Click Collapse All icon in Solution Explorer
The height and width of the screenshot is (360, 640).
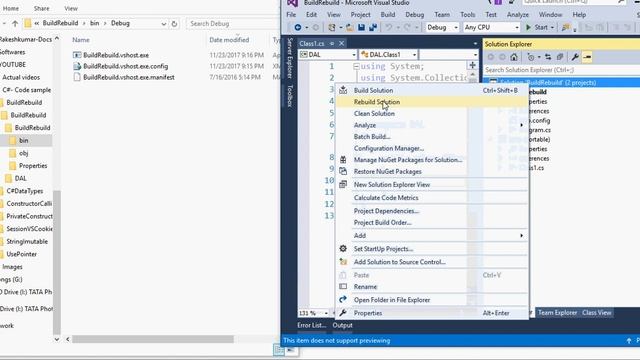[x=560, y=57]
